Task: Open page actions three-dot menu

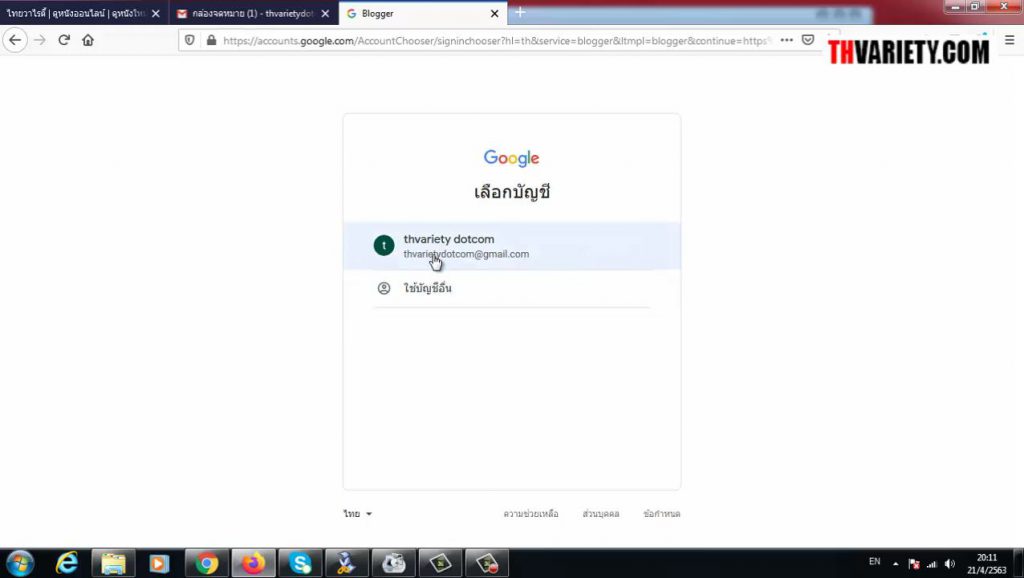Action: tap(787, 40)
